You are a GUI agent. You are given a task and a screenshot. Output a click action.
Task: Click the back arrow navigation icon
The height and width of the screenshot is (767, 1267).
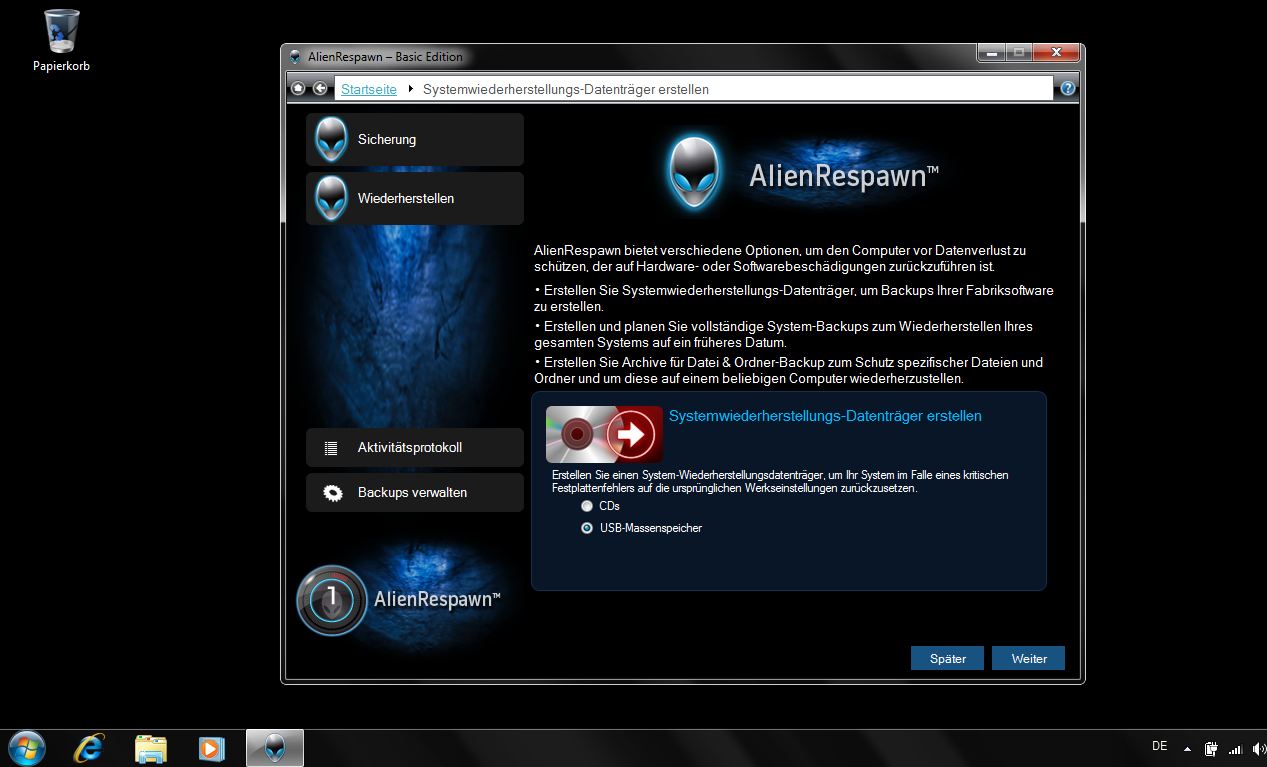[320, 88]
